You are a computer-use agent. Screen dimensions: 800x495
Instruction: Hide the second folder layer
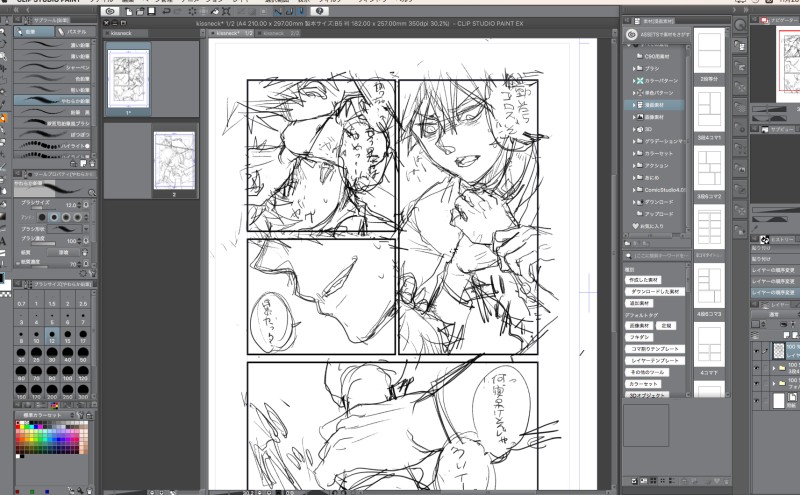[756, 383]
